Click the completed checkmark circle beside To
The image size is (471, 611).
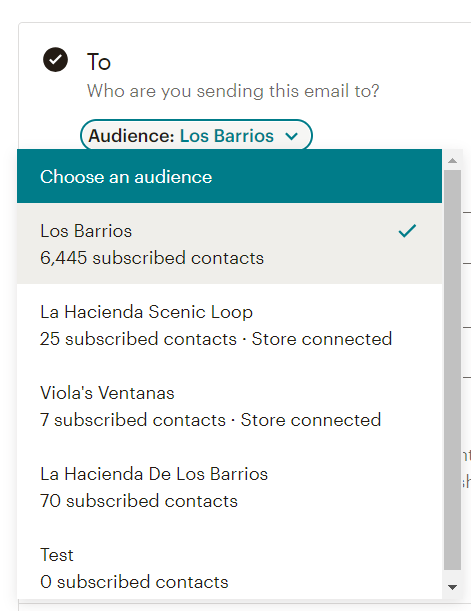click(55, 60)
